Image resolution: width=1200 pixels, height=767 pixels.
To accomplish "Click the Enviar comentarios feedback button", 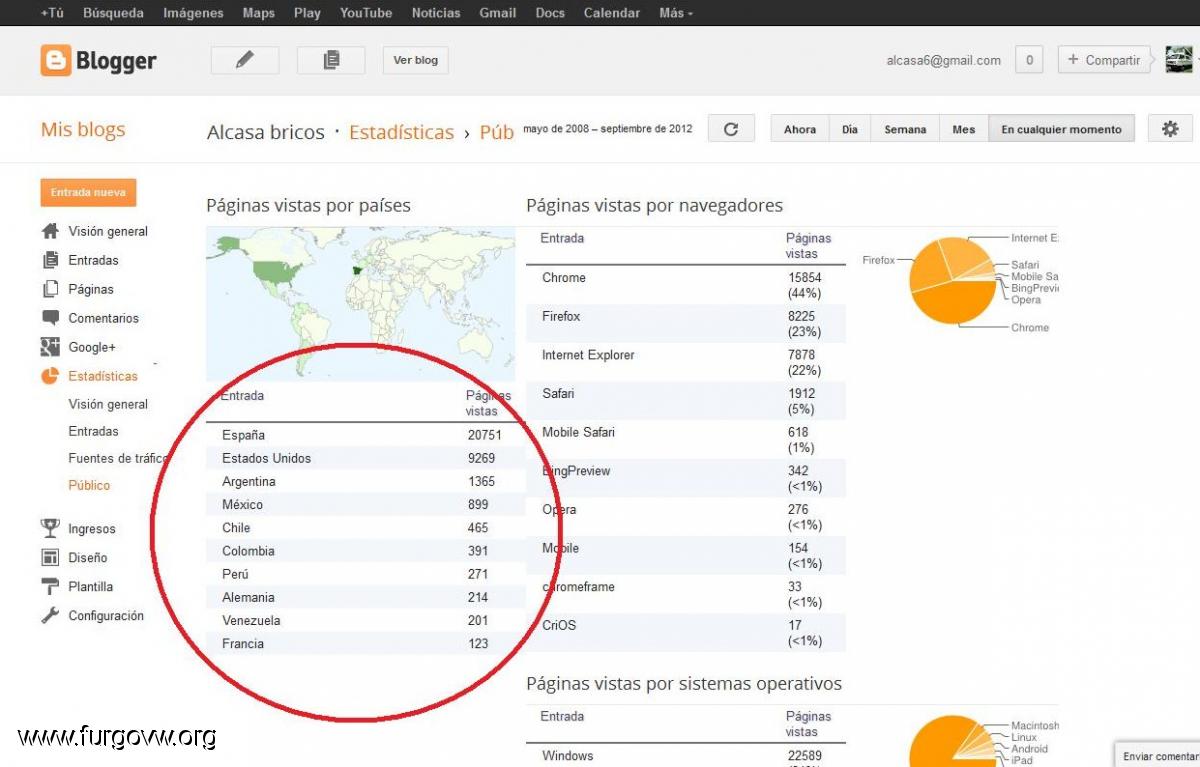I will [x=1157, y=755].
